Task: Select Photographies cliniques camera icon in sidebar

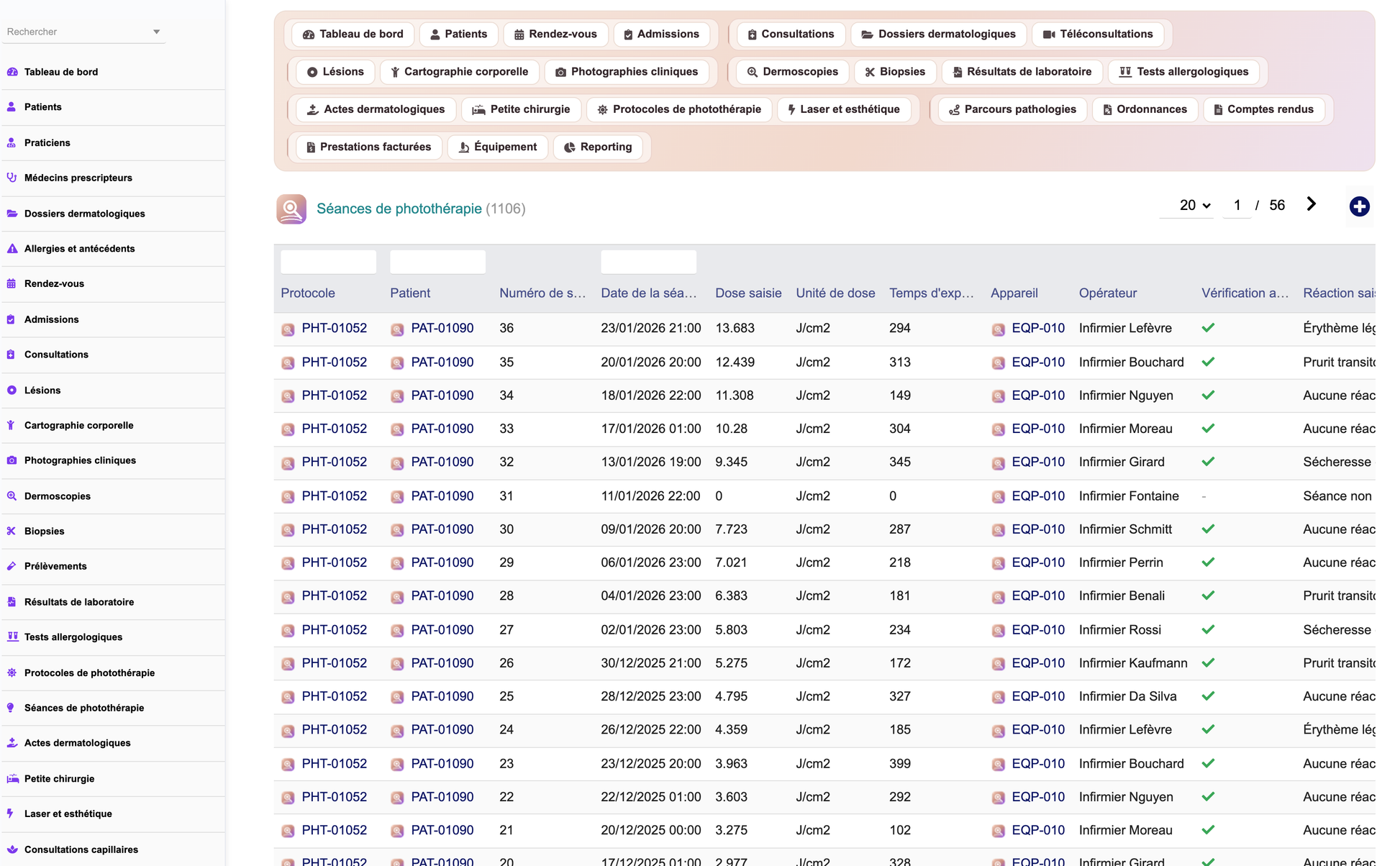Action: pos(12,460)
